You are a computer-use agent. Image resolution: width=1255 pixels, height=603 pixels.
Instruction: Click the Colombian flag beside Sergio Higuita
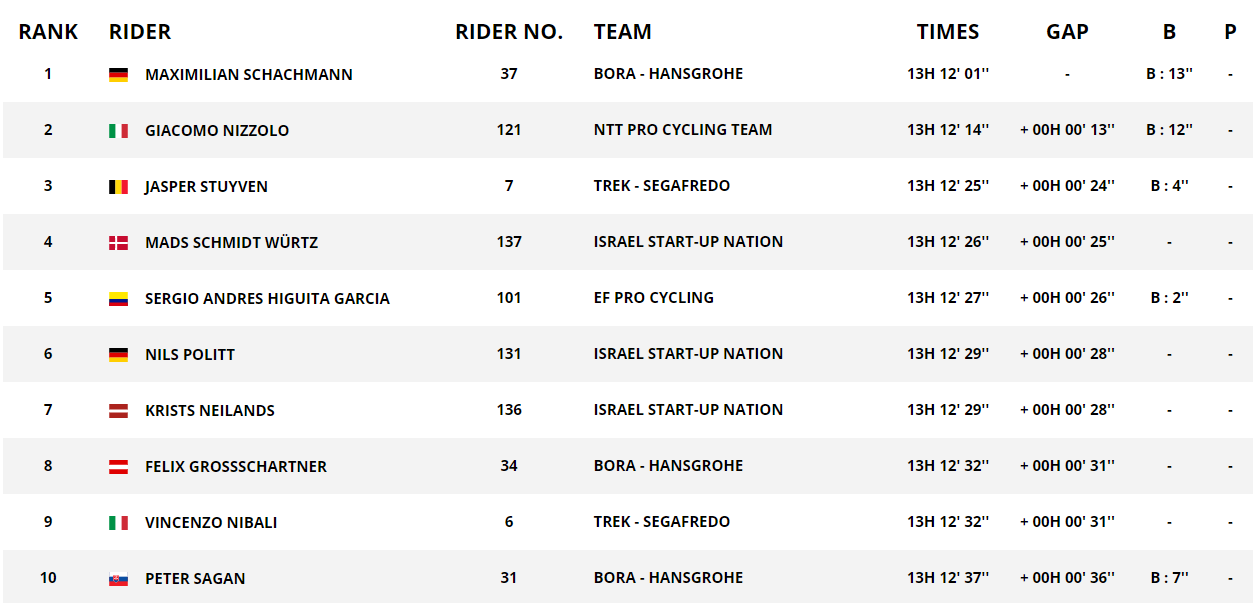[x=118, y=298]
